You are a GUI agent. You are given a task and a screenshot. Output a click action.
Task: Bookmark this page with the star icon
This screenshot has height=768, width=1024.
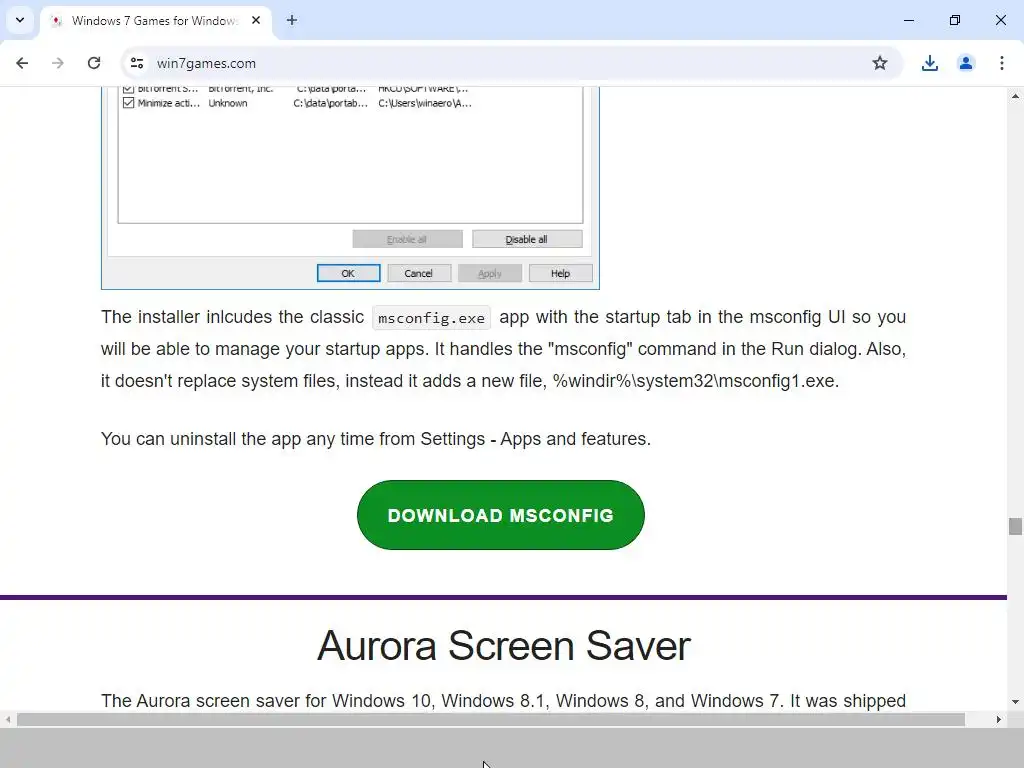(x=880, y=63)
